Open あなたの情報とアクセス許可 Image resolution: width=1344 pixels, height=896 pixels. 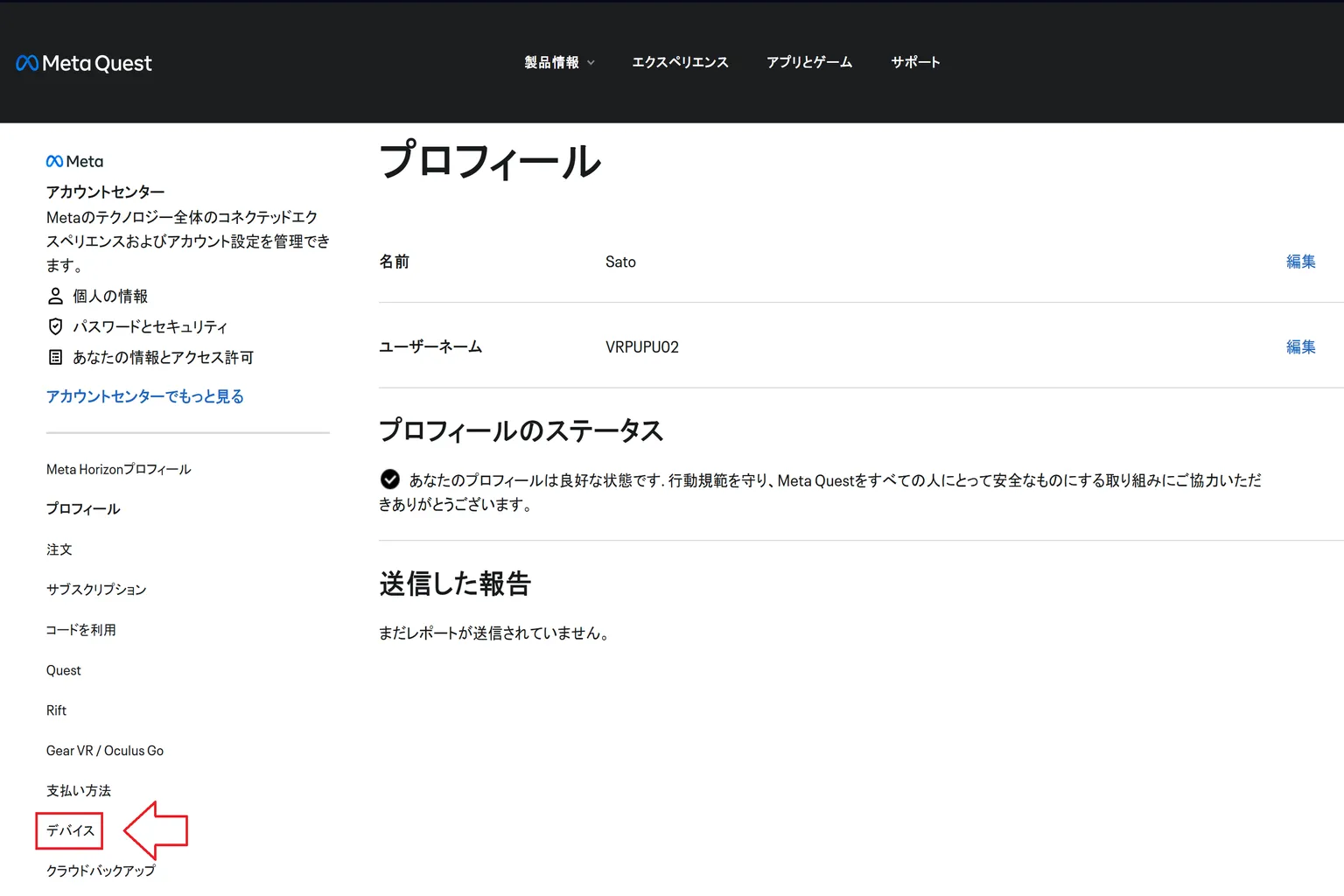163,357
